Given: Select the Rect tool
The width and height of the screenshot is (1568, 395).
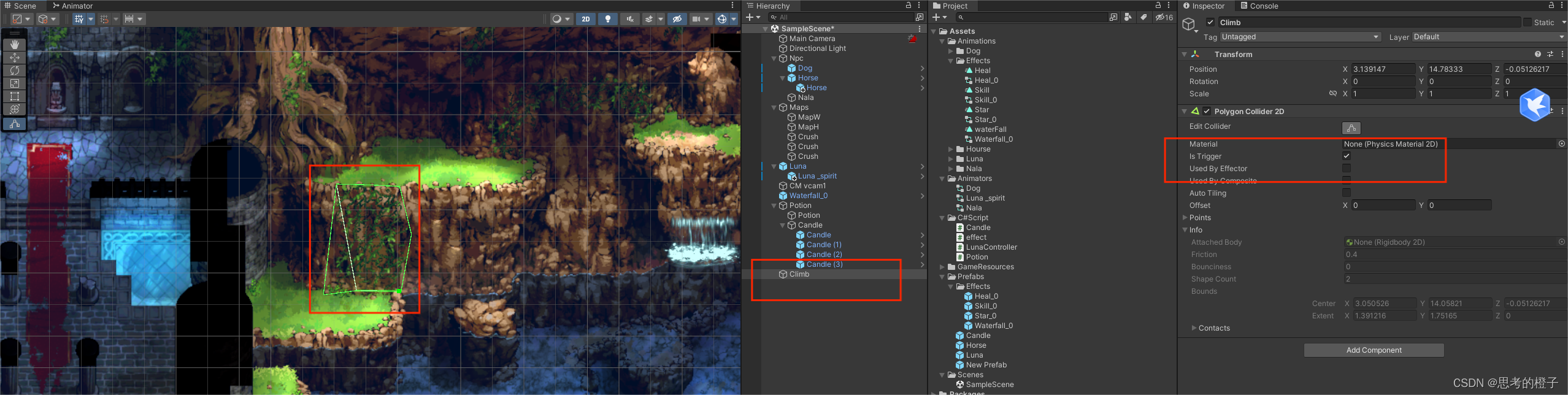Looking at the screenshot, I should coord(15,96).
